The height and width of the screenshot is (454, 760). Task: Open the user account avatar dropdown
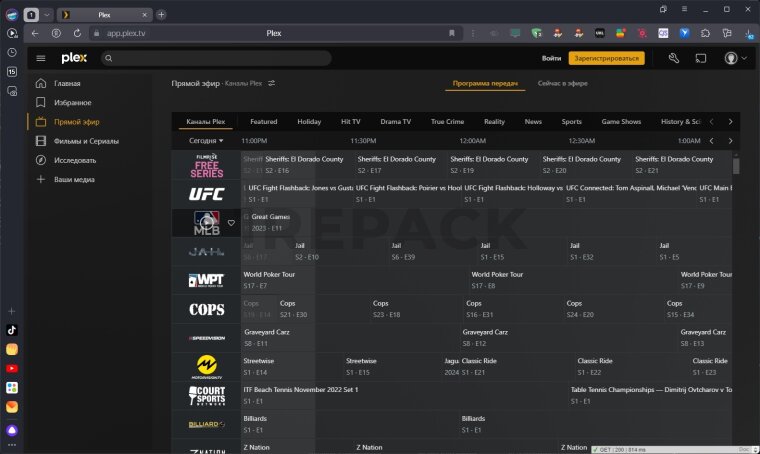[736, 58]
